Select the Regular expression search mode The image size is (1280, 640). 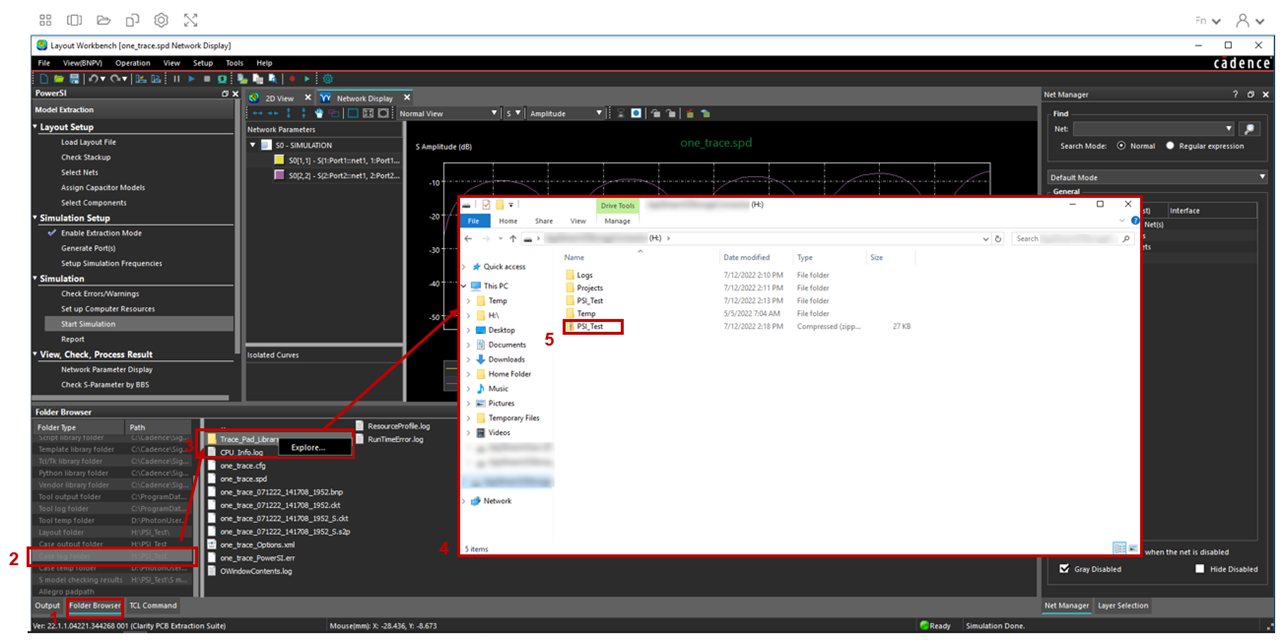[1170, 146]
